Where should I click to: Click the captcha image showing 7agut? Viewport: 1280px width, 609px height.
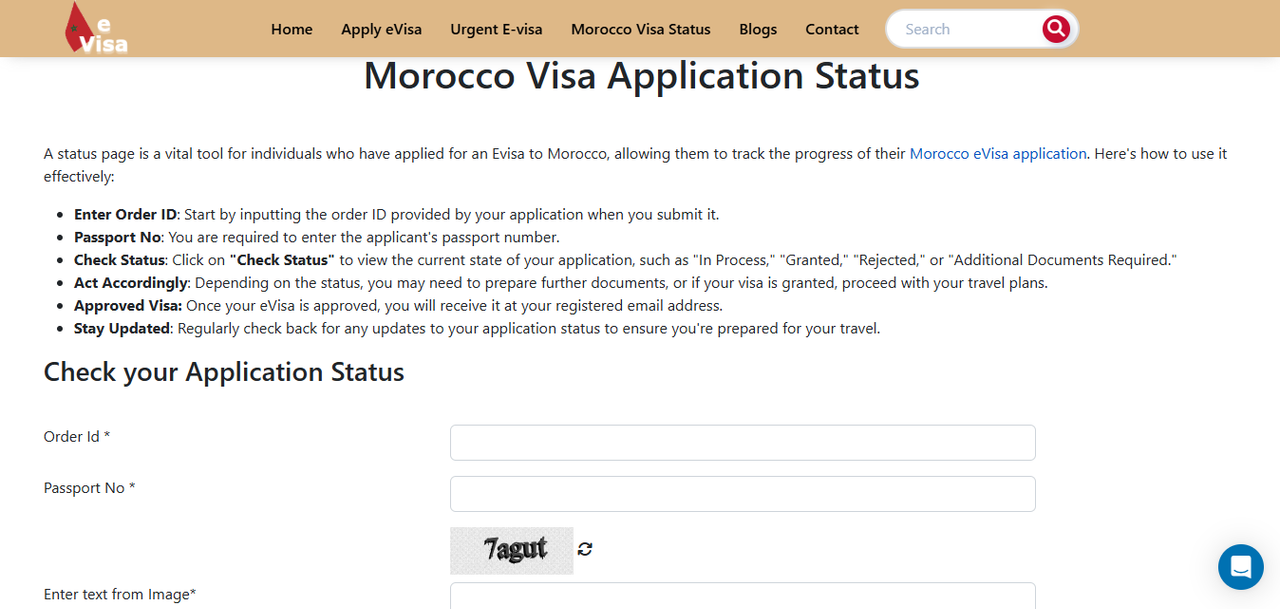512,550
